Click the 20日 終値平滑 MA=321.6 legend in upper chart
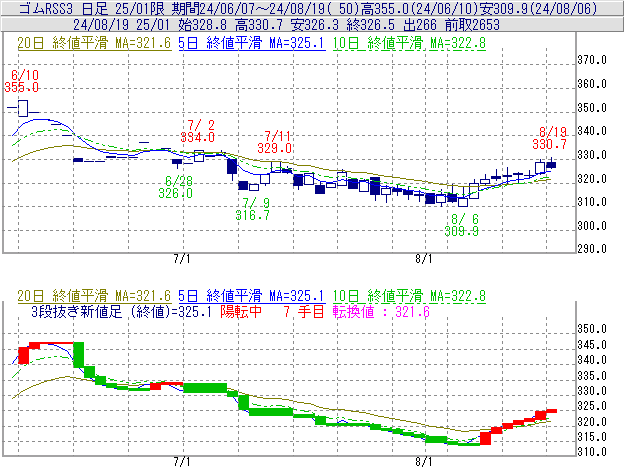The image size is (624, 475). [x=94, y=43]
